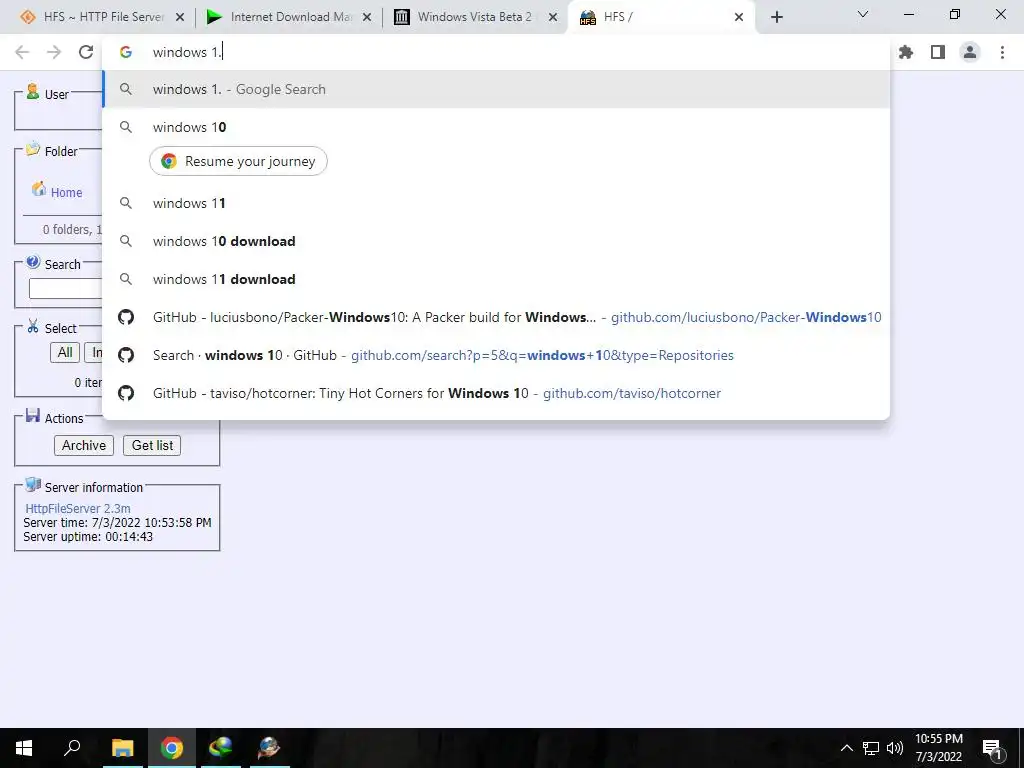Open the Chrome profile avatar
Screen dimensions: 1024x768
click(970, 52)
